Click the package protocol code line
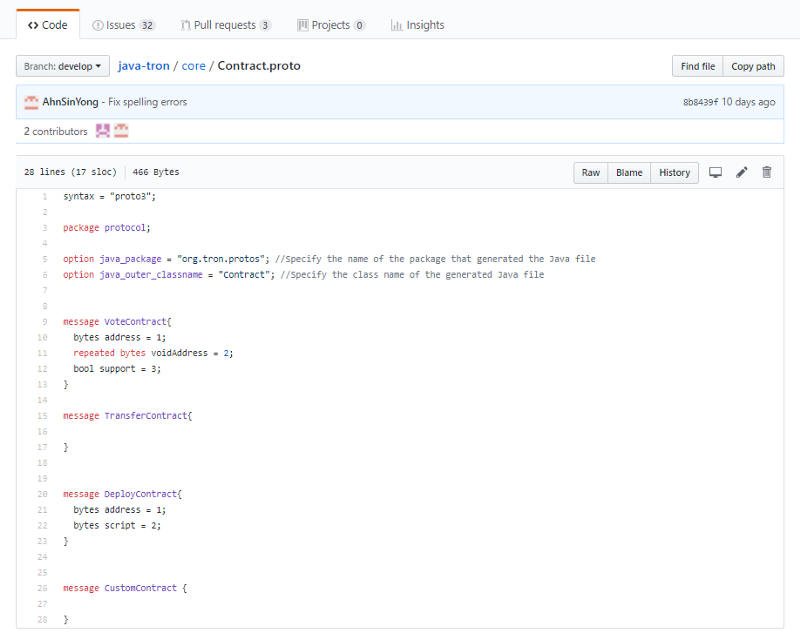Screen dimensions: 800x639 click(107, 228)
